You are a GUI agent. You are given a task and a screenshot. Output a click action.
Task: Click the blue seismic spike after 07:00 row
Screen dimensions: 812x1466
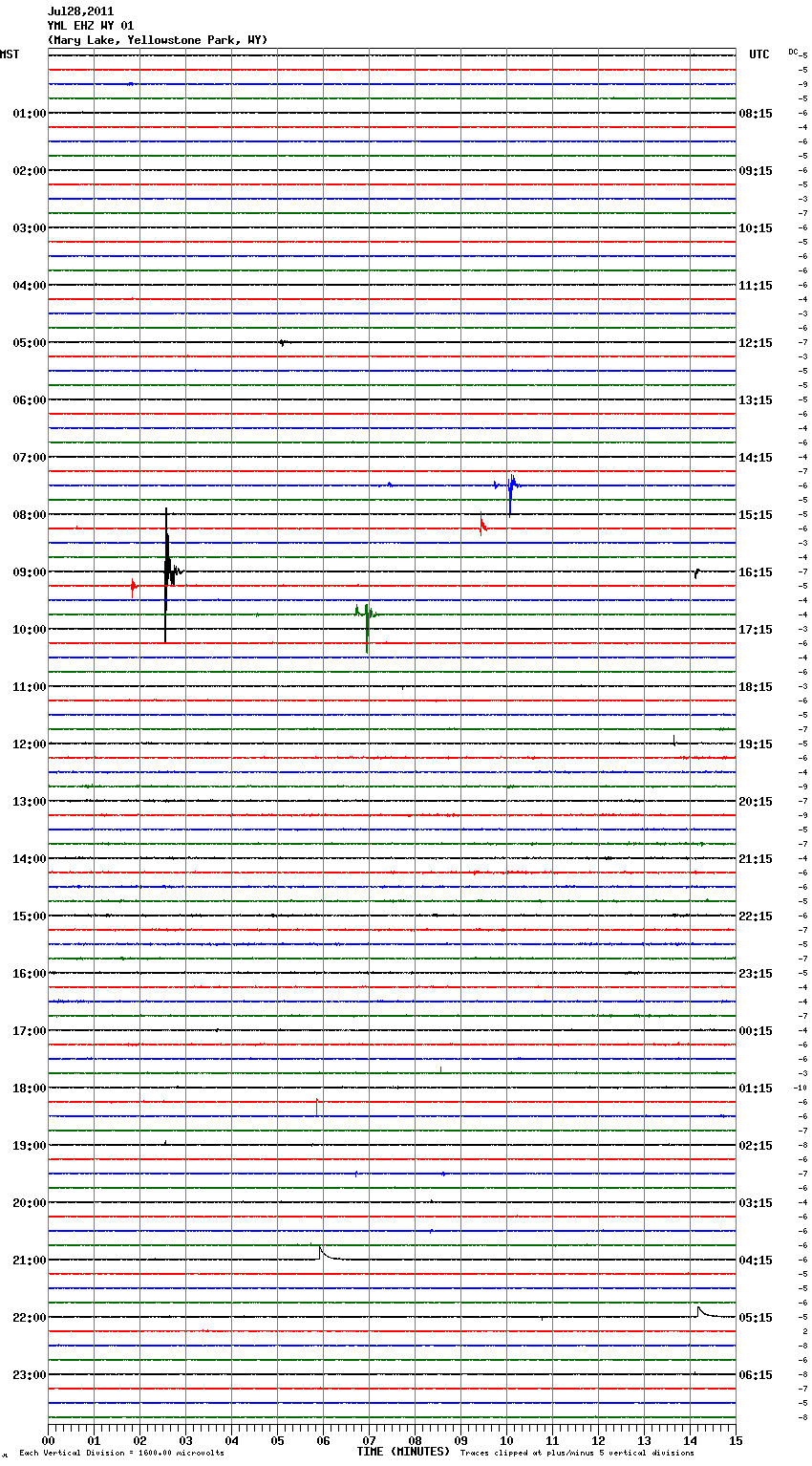[x=511, y=485]
